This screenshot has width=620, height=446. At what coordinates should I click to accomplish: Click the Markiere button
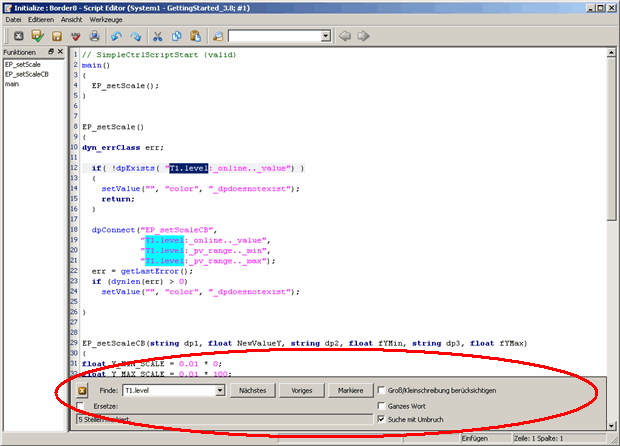(349, 390)
